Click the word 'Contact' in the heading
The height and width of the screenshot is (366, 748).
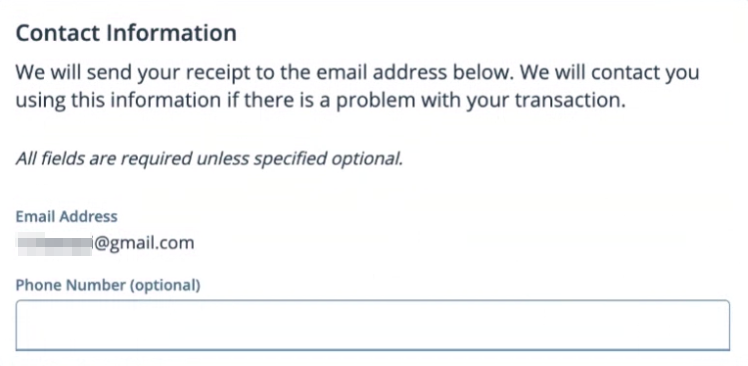click(58, 33)
